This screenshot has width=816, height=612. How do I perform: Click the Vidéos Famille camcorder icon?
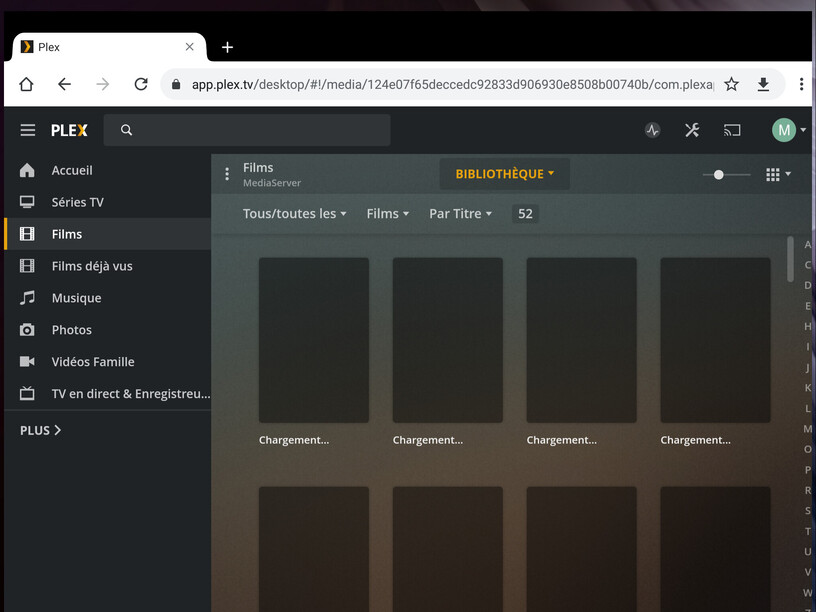coord(27,362)
